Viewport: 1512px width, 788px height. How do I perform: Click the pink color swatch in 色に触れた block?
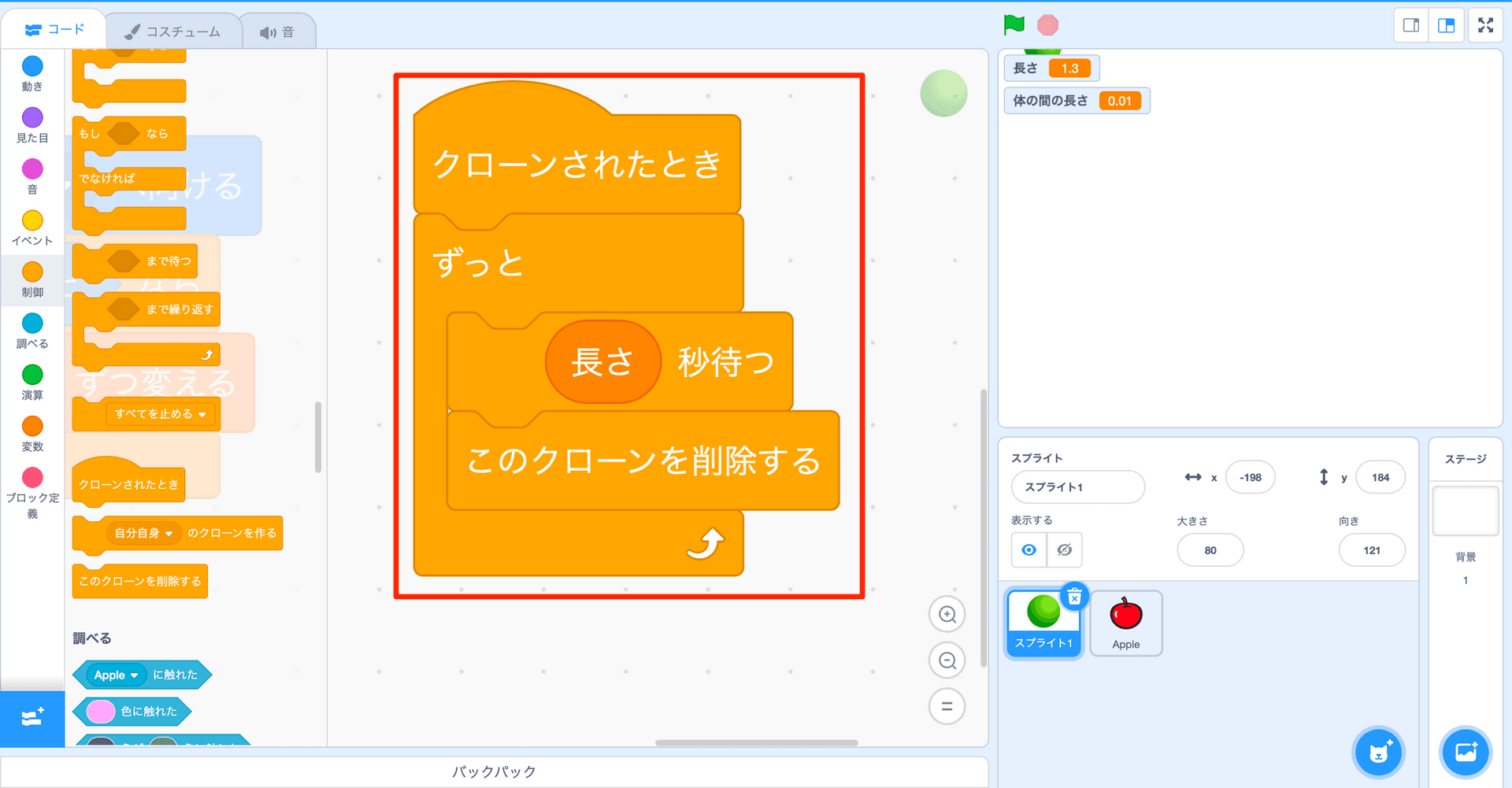(102, 711)
